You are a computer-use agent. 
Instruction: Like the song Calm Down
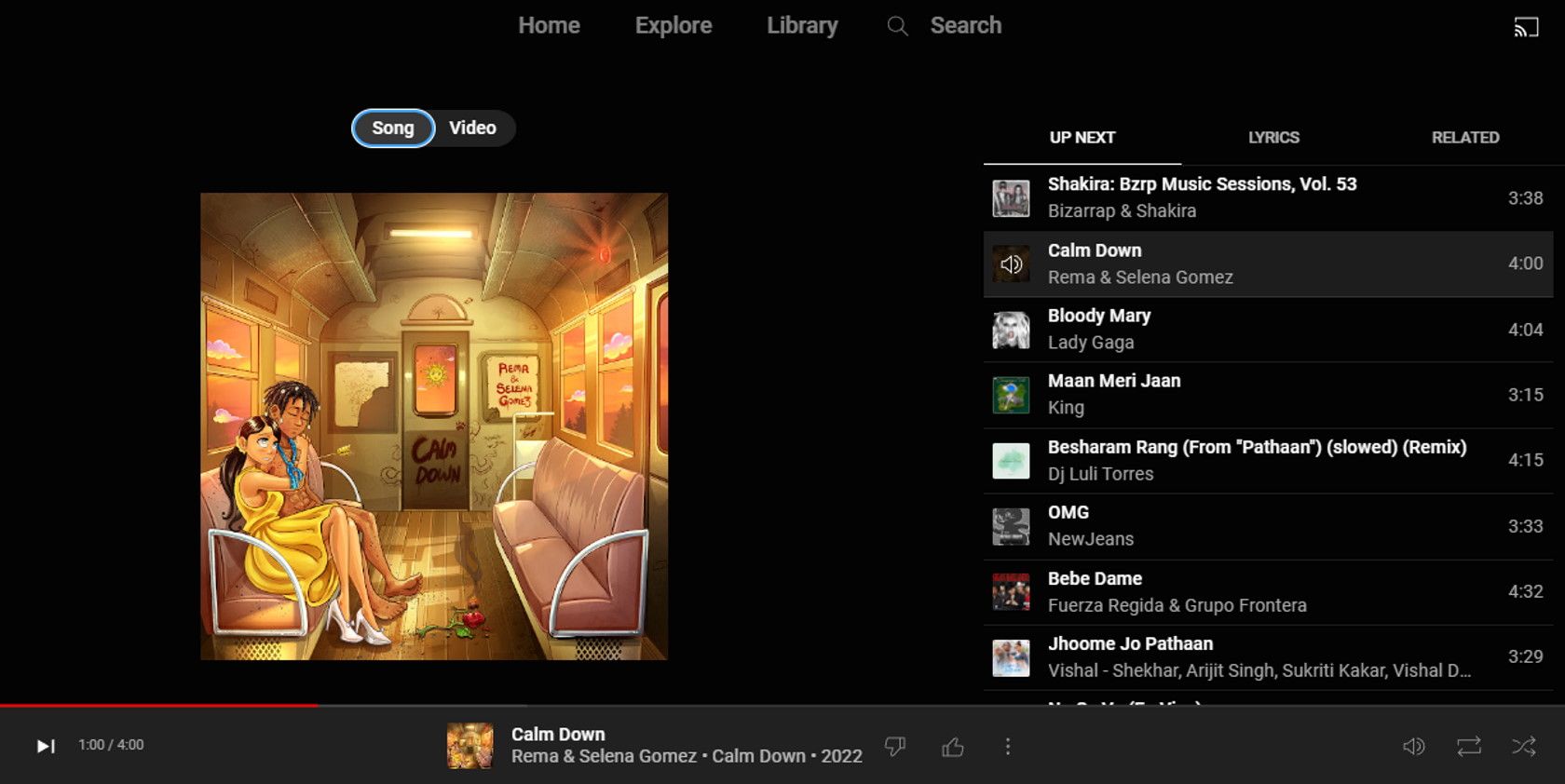953,747
